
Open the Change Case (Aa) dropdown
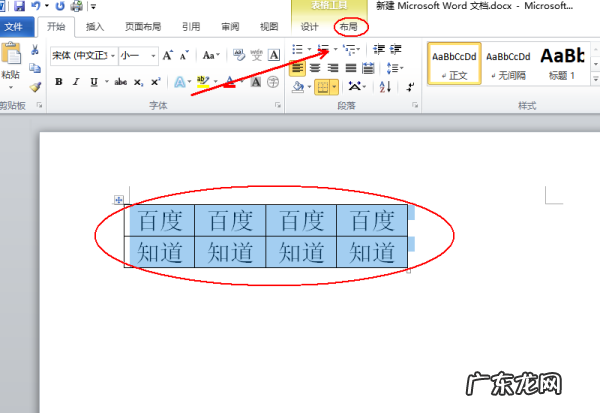211,56
